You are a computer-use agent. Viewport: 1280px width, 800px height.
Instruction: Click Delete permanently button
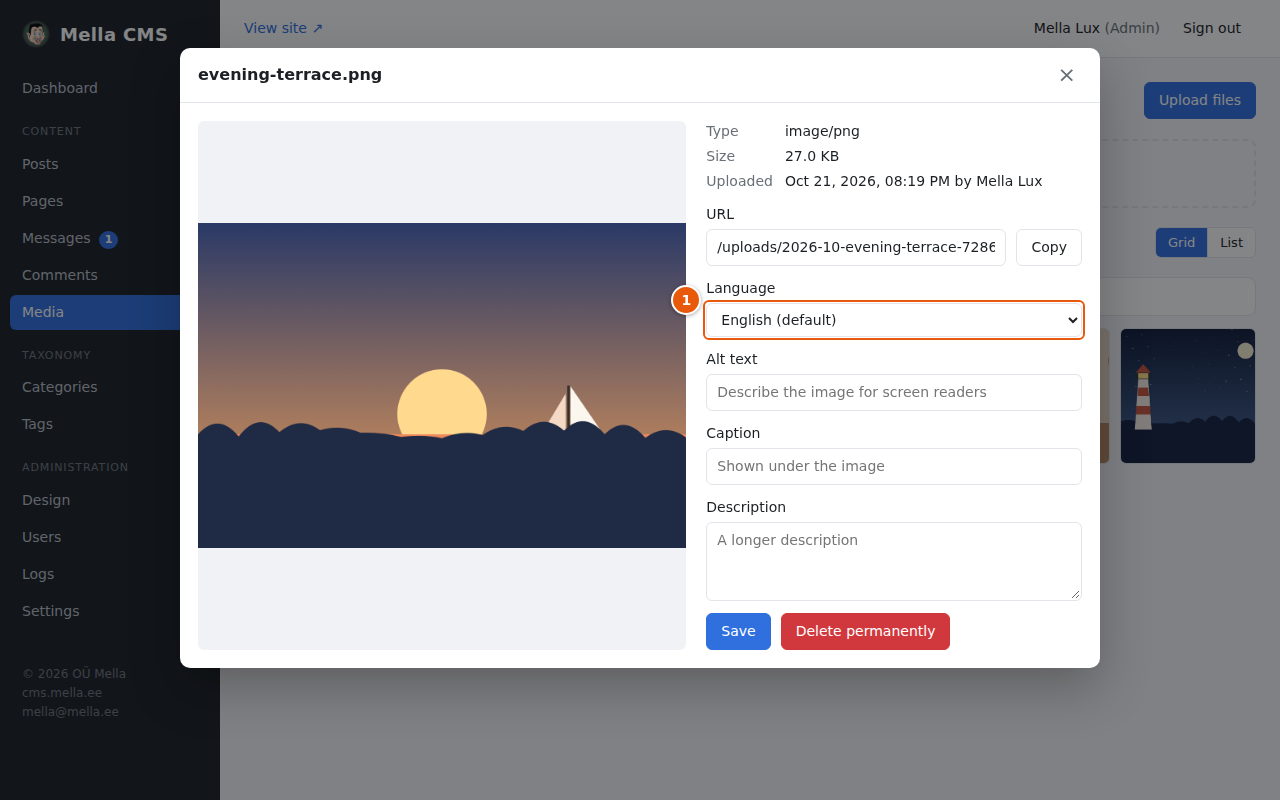(865, 631)
